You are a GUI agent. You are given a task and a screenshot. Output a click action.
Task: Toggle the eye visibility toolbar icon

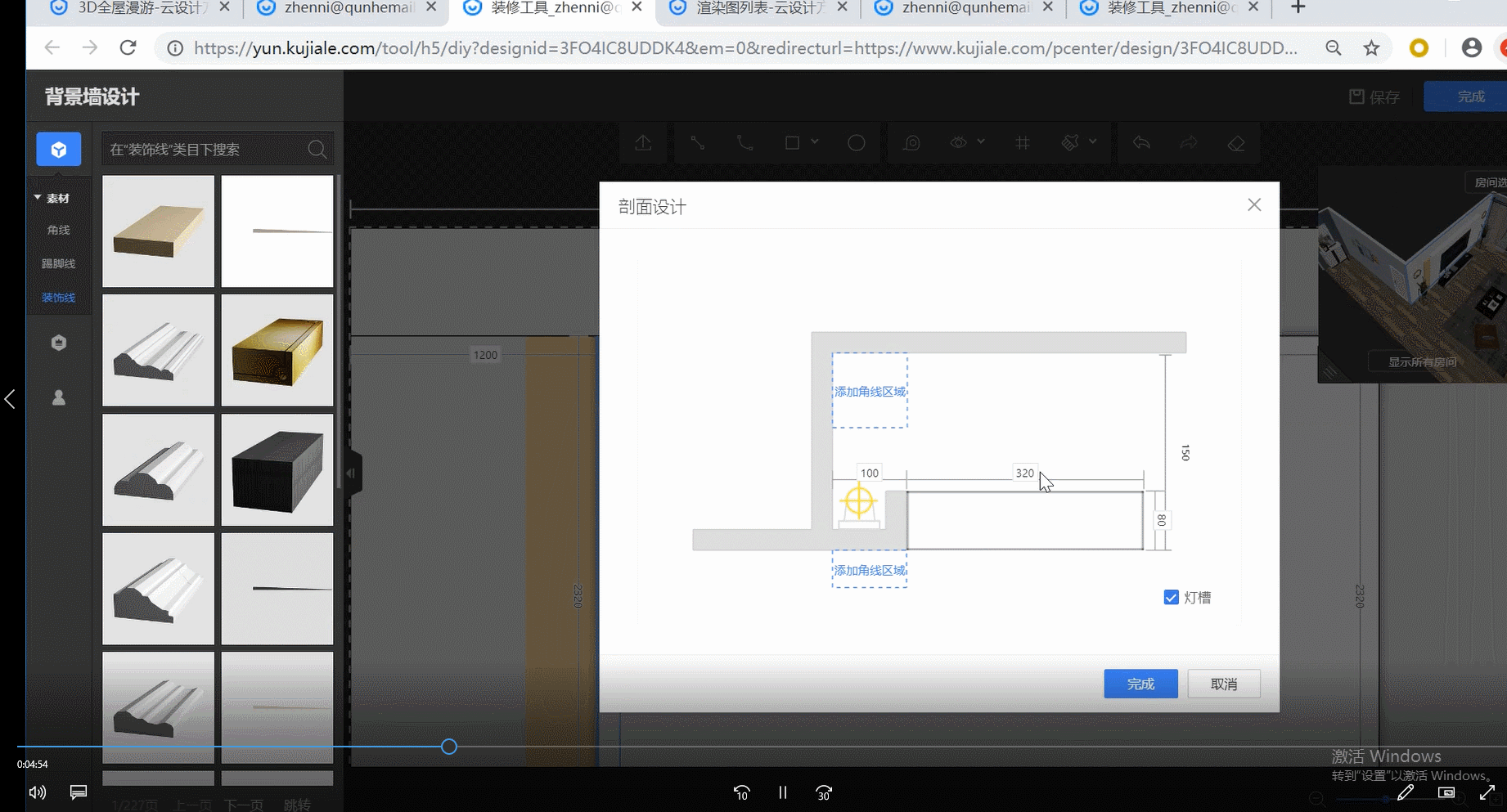959,143
